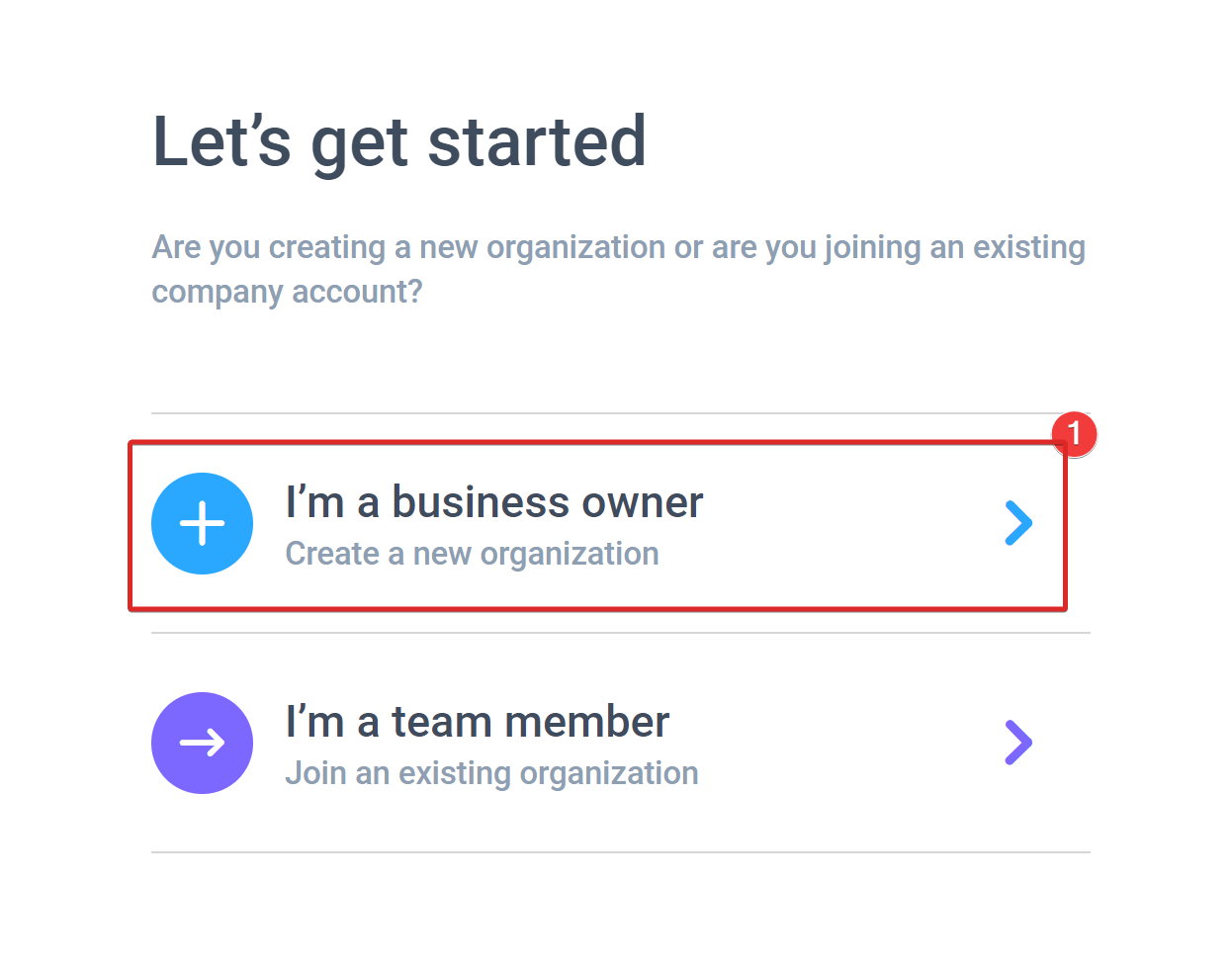
Task: Click the purple chevron beside team member
Action: (1018, 743)
